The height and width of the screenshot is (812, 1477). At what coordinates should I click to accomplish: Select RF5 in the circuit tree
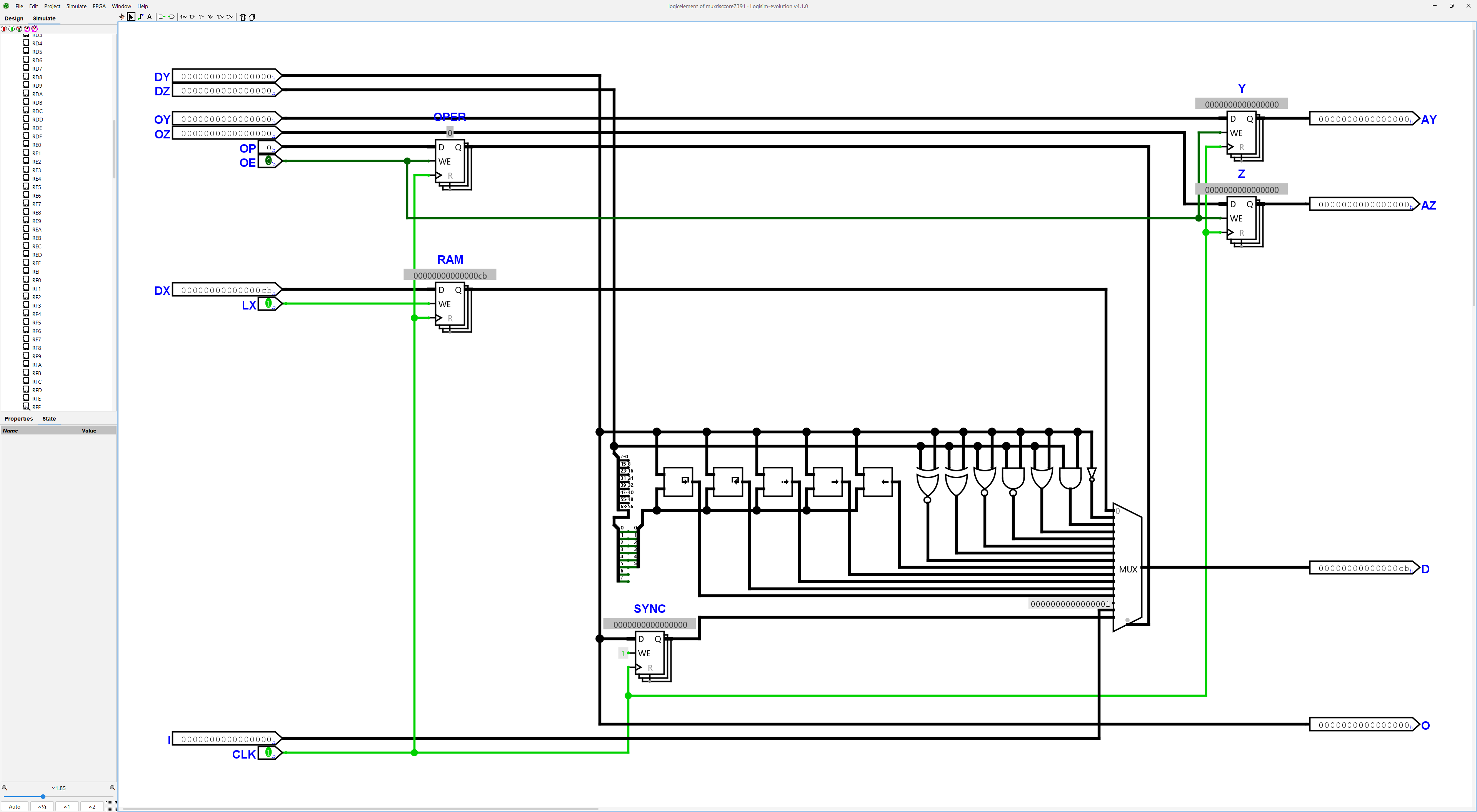coord(37,323)
